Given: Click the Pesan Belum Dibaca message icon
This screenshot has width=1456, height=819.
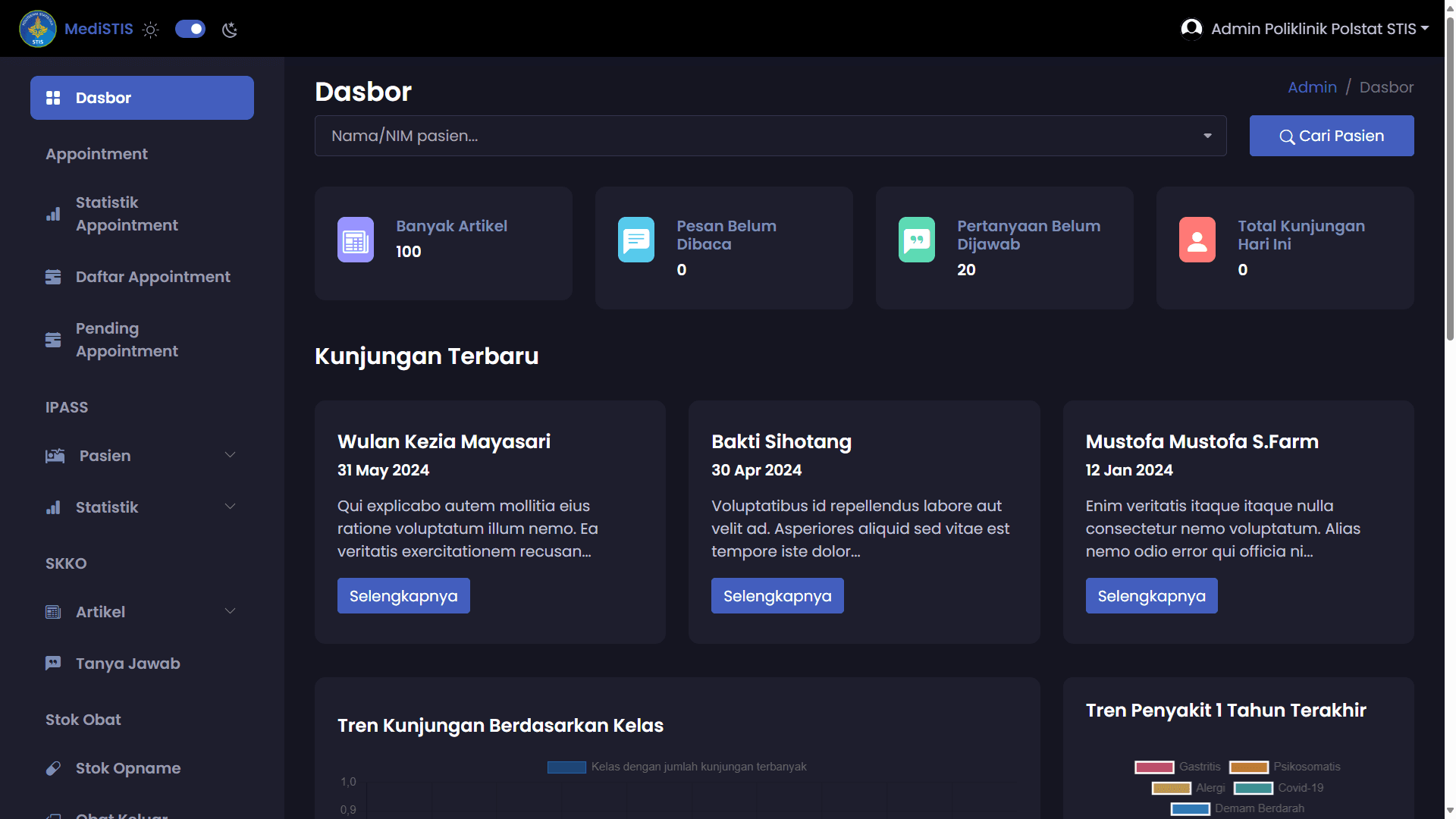Looking at the screenshot, I should tap(635, 240).
